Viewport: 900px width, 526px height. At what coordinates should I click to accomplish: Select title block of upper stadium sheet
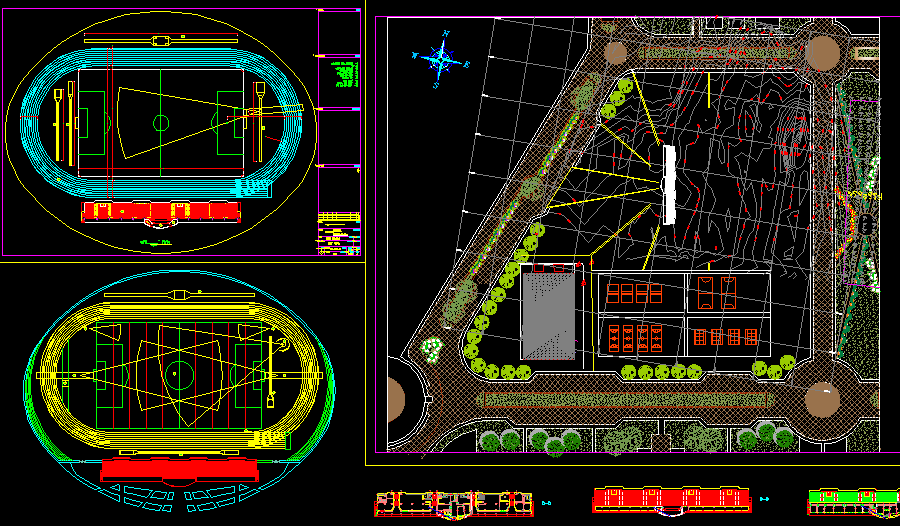point(339,234)
